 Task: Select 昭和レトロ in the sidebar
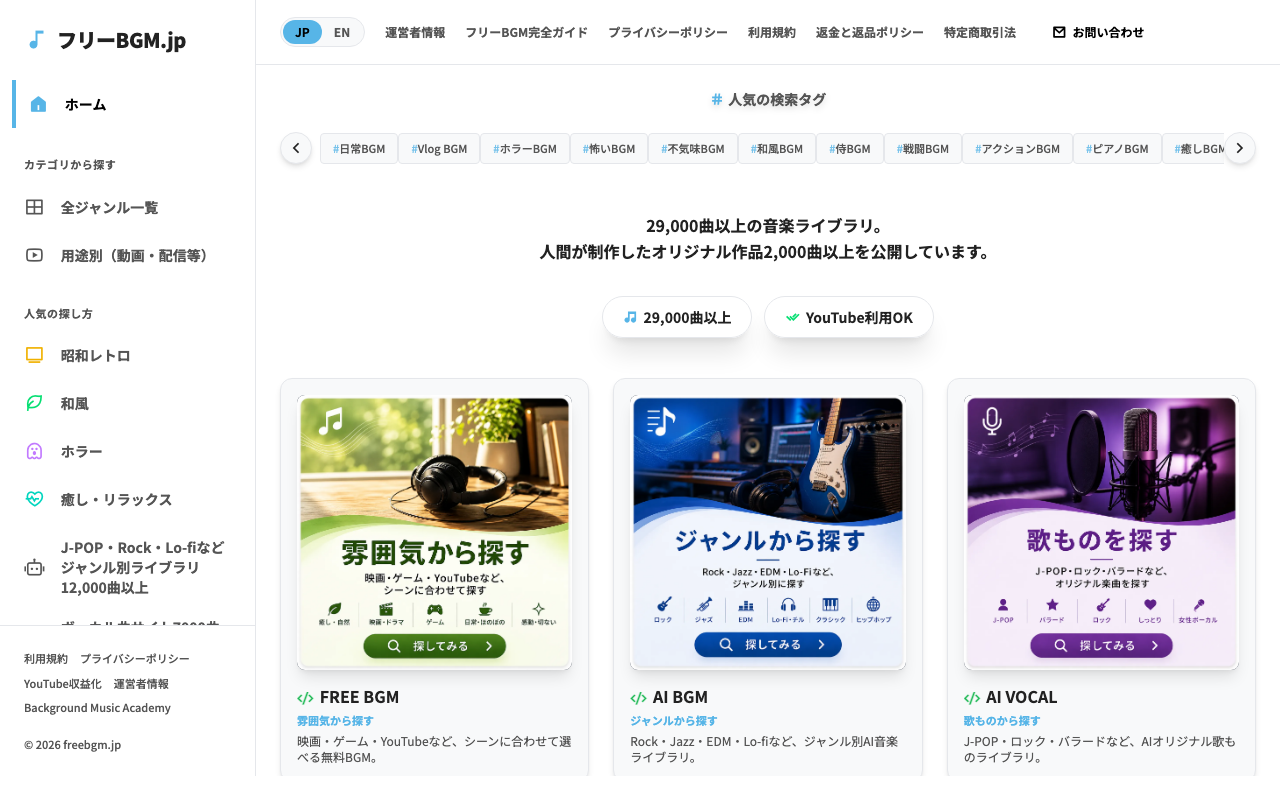[127, 355]
